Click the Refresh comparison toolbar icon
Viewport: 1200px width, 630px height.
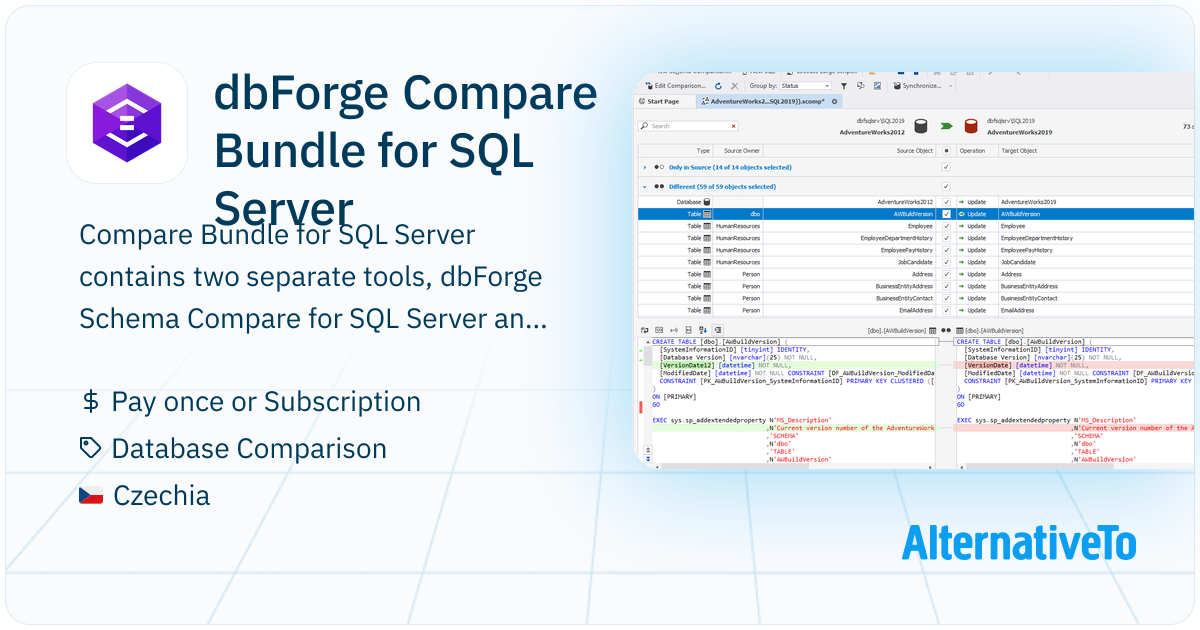(718, 86)
